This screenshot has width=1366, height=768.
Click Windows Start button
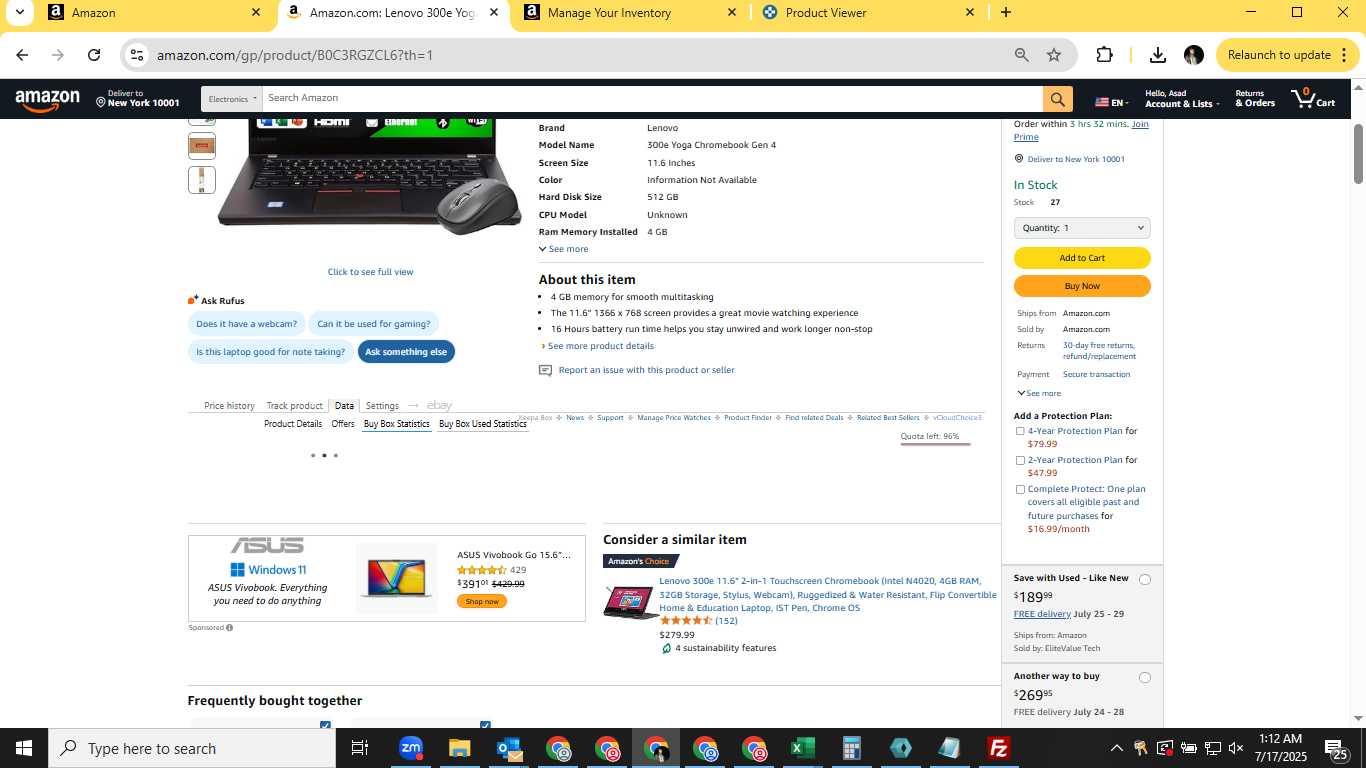click(24, 748)
